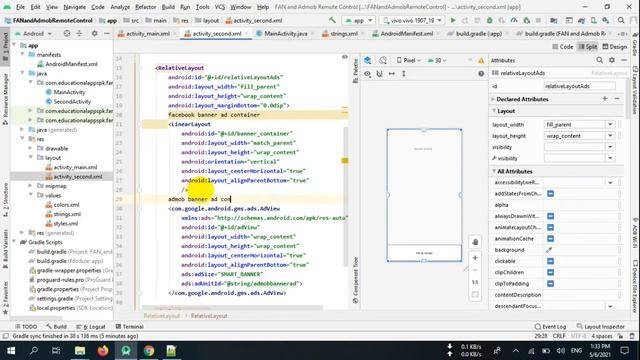Open the vivo device selector dropdown
The width and height of the screenshot is (640, 360).
point(411,20)
